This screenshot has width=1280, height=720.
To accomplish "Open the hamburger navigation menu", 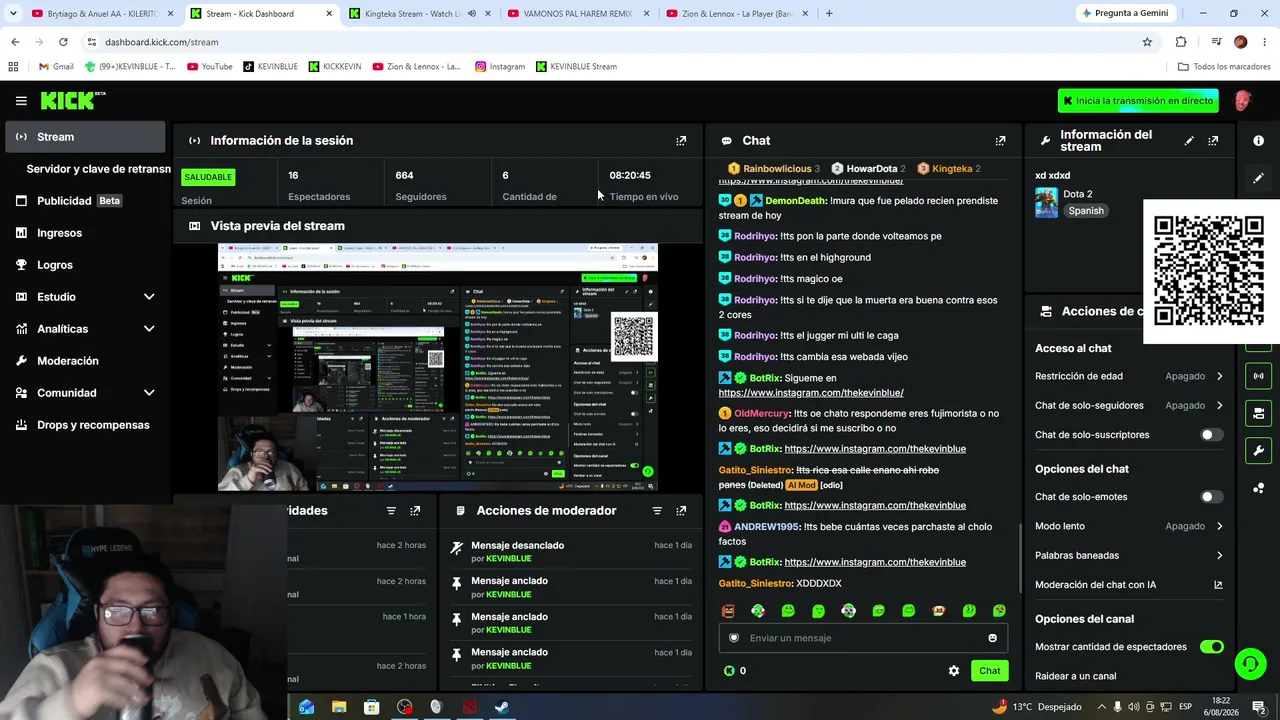I will pyautogui.click(x=21, y=101).
